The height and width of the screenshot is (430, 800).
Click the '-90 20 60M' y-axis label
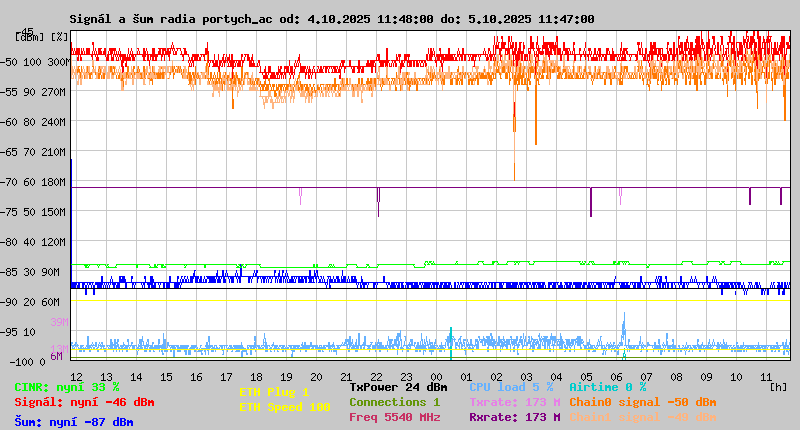32,302
